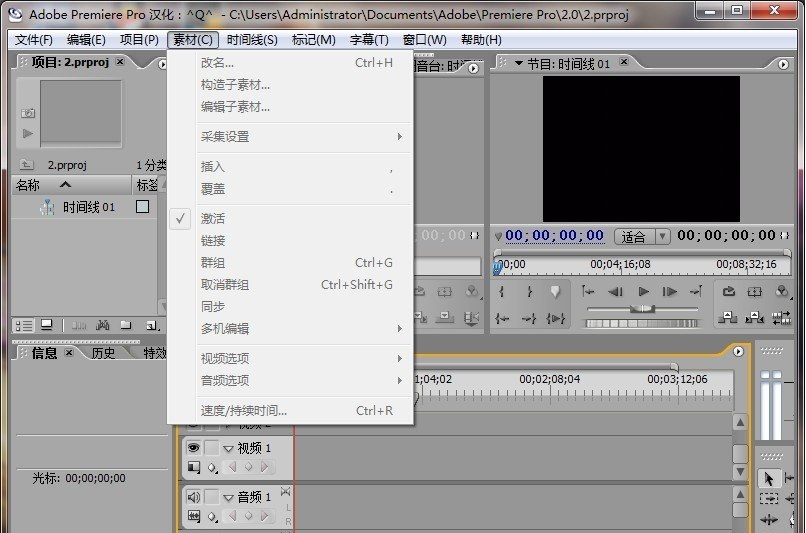Choose 改名... menu entry

click(x=290, y=63)
